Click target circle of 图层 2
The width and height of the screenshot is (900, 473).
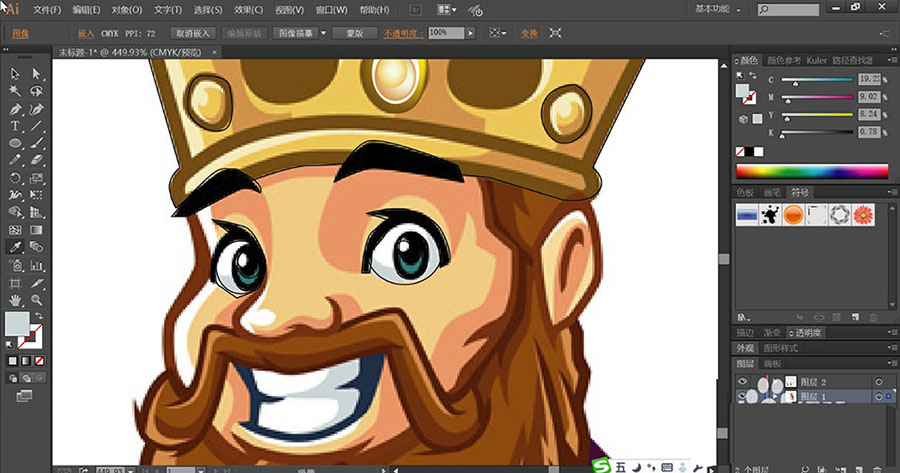point(879,382)
